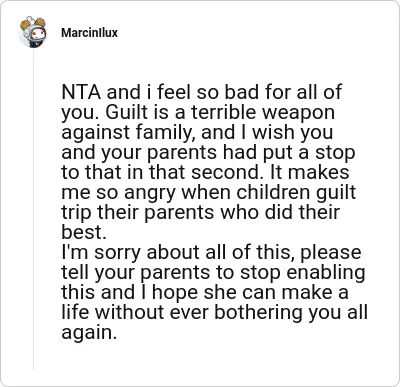Click the line "and your parents had put a stop"
Image resolution: width=400 pixels, height=387 pixels.
point(208,152)
